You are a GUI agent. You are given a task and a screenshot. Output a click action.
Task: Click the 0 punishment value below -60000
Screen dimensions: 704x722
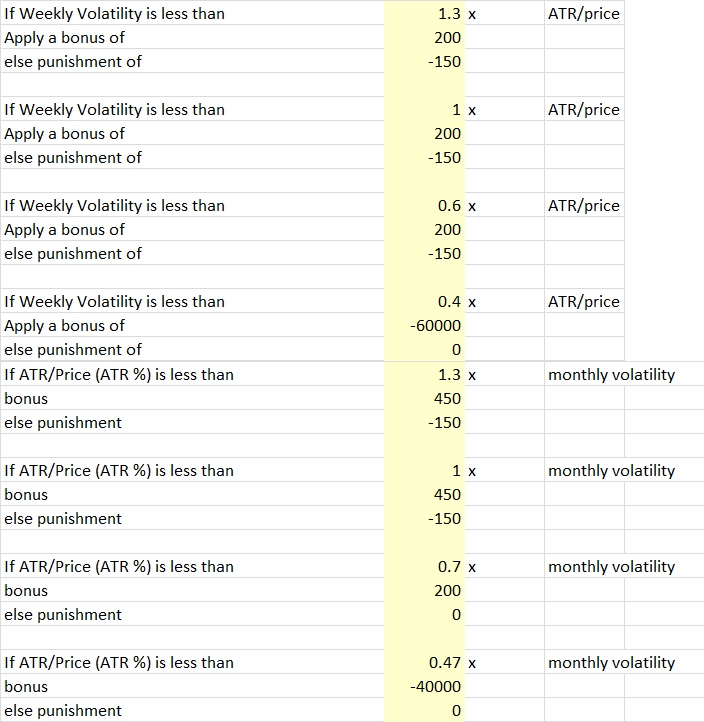coord(424,349)
